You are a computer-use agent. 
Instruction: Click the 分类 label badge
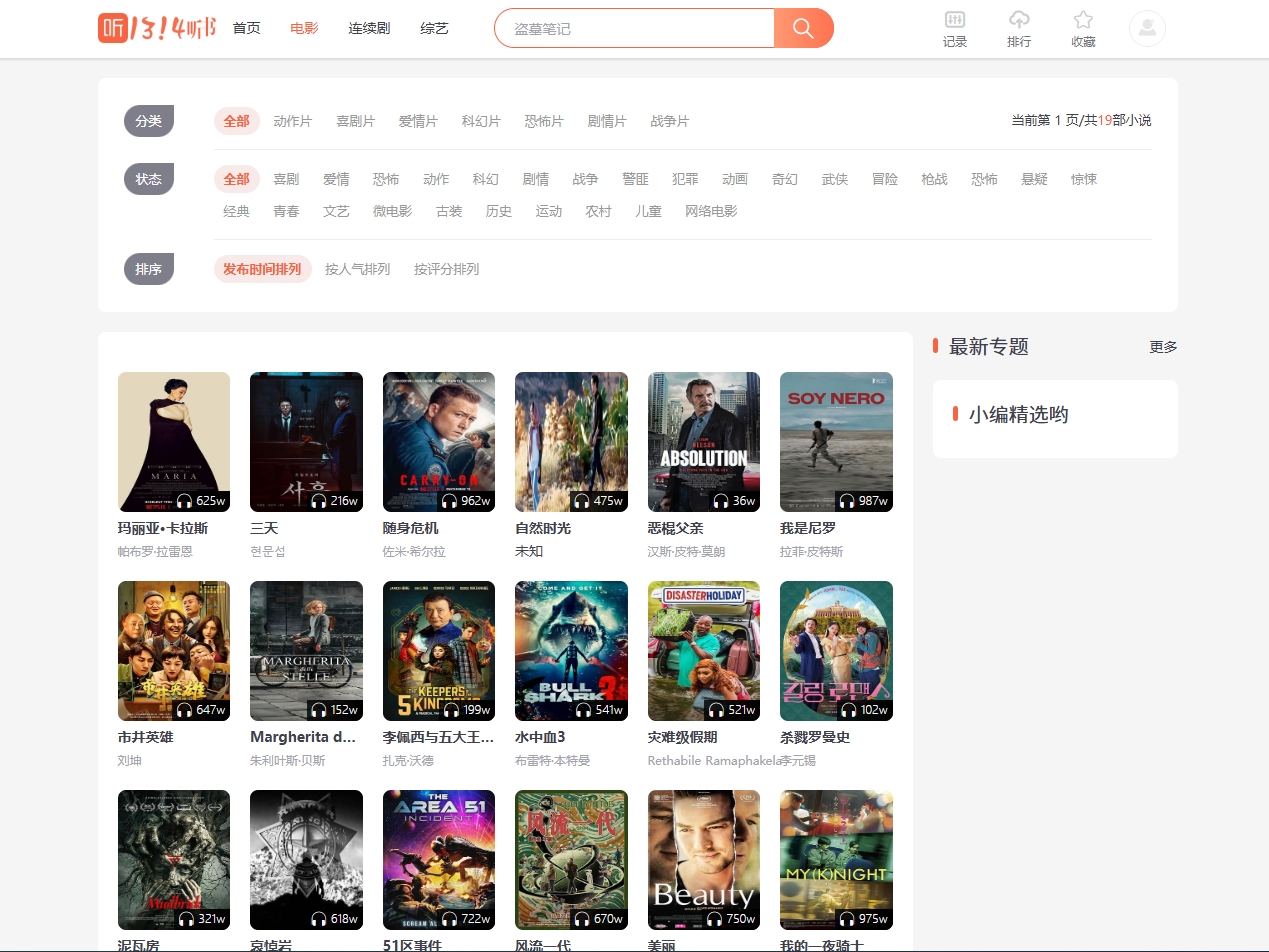click(149, 121)
